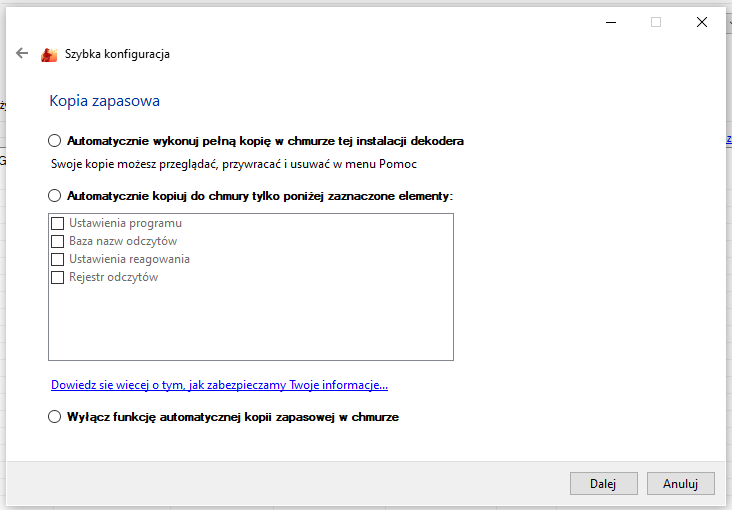Open the Dowiedz się więcej information link
Screen dimensions: 732x510
point(219,385)
